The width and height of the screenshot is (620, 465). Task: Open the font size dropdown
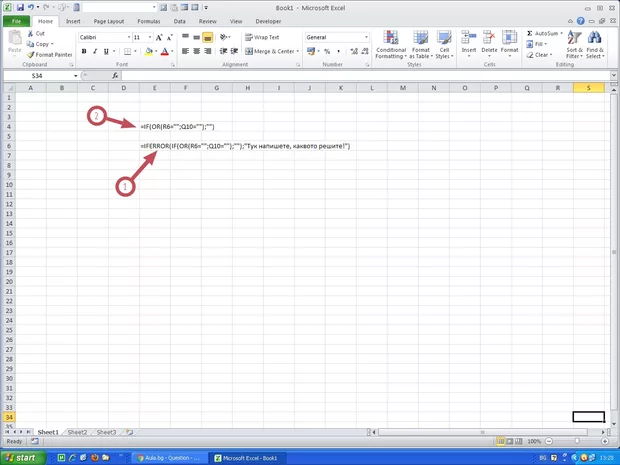[150, 37]
